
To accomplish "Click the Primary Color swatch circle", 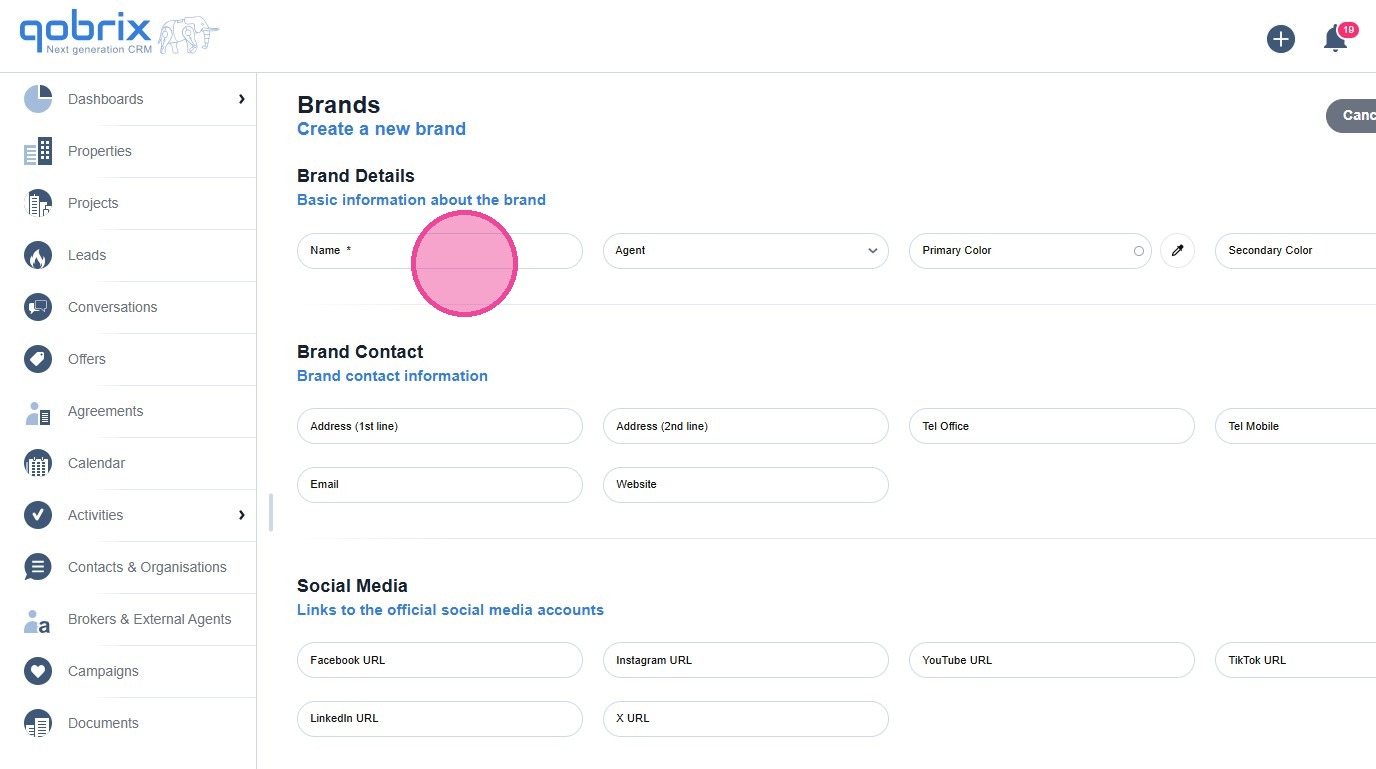I will [x=1139, y=251].
